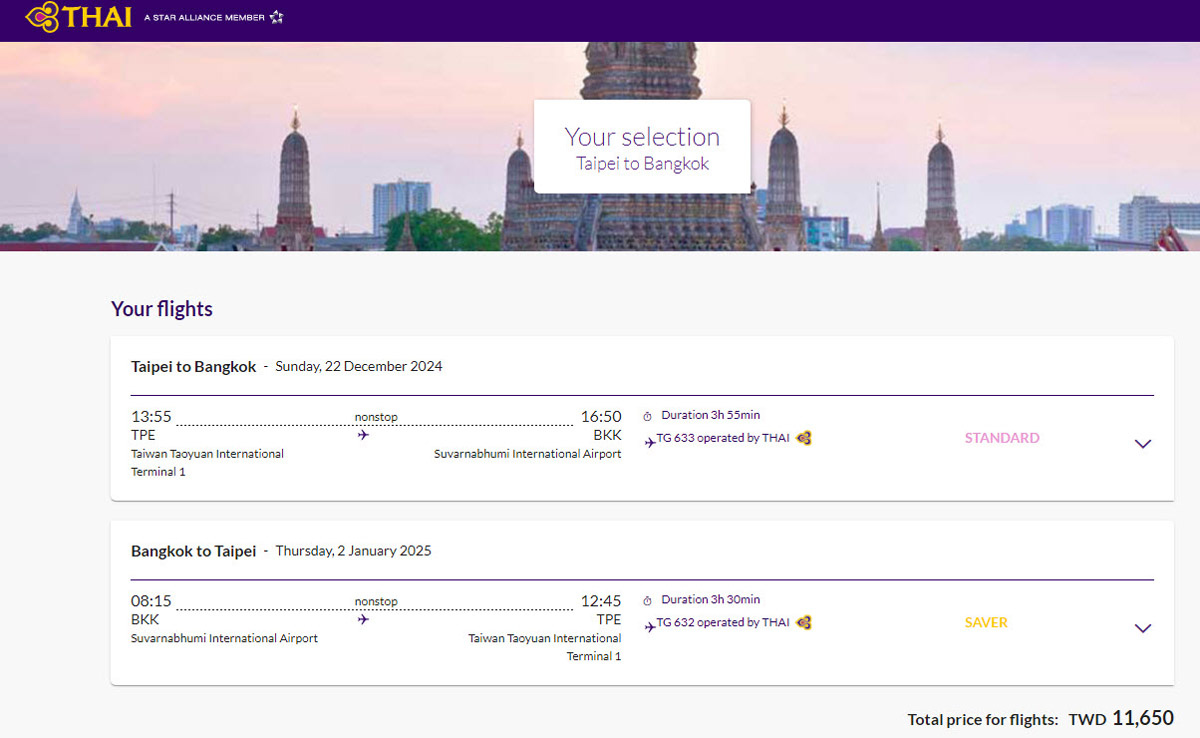This screenshot has height=738, width=1200.
Task: Click the plane icon under Bangkok to Taipei nonstop
Action: 363,619
